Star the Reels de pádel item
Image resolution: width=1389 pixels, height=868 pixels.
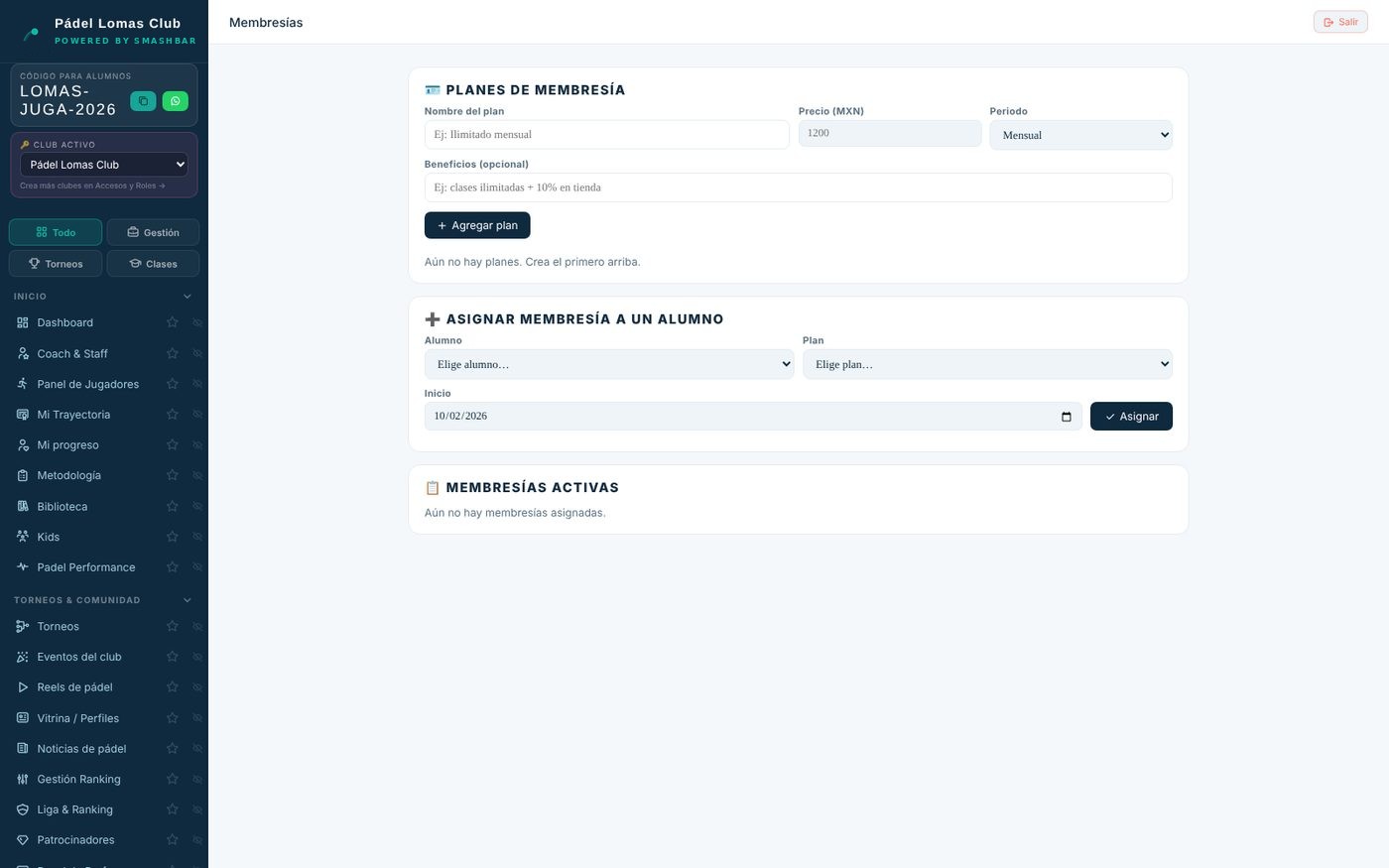173,687
